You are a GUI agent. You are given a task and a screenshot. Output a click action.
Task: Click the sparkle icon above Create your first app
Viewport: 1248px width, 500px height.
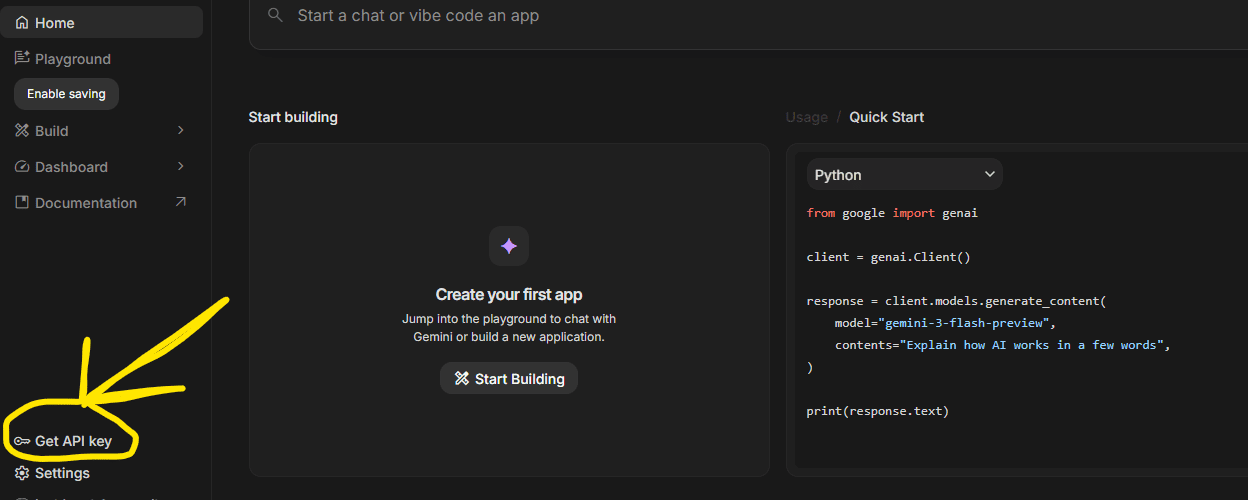coord(509,246)
